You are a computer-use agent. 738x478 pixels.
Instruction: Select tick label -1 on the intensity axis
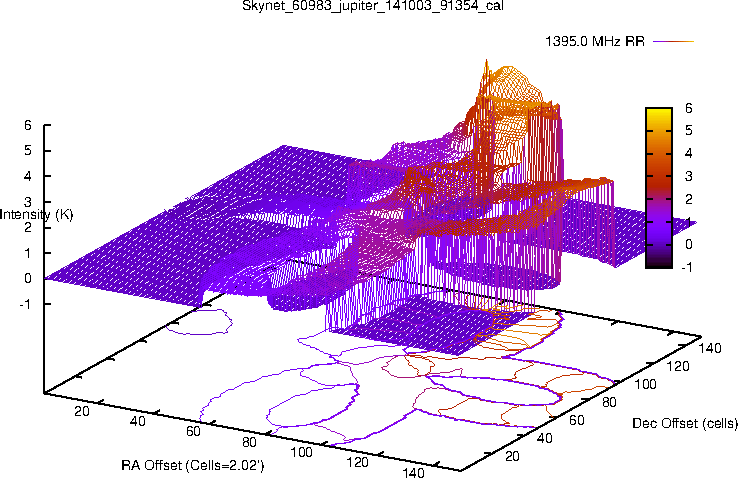(x=26, y=304)
